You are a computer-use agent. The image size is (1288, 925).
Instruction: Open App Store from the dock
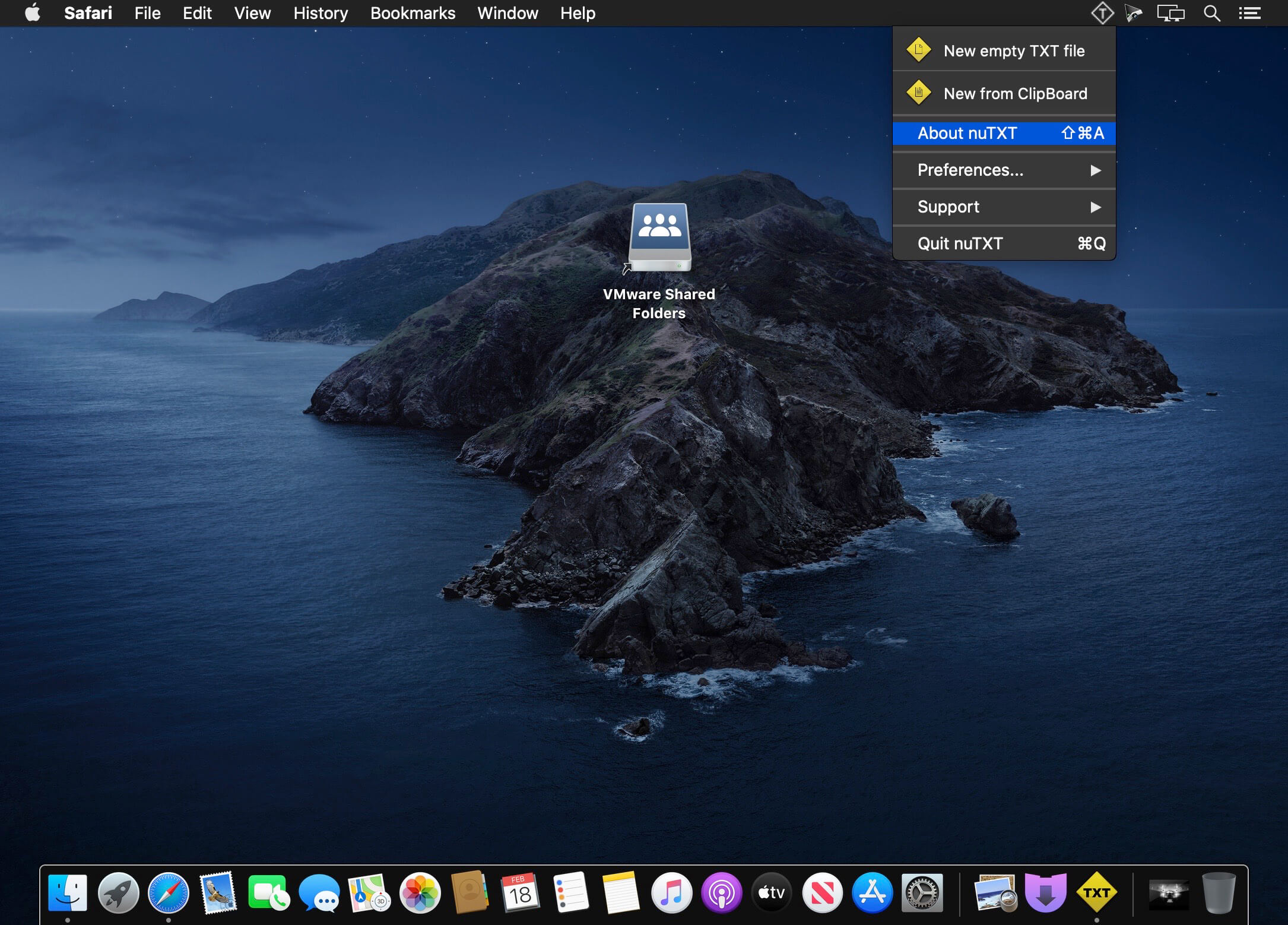872,892
